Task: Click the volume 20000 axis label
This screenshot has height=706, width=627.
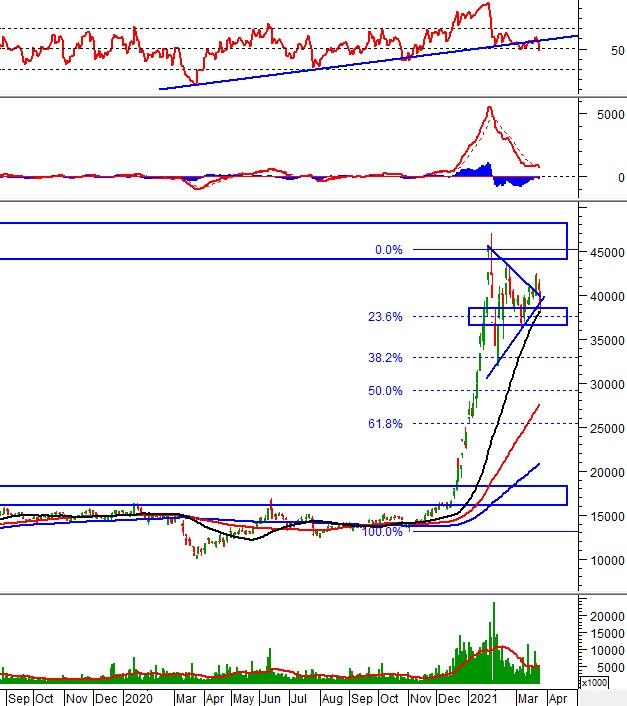Action: click(x=607, y=616)
